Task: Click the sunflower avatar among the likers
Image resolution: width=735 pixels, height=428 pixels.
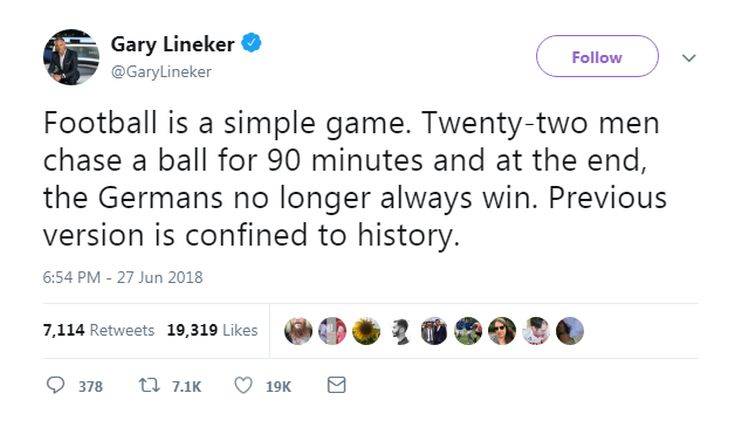Action: [x=366, y=331]
